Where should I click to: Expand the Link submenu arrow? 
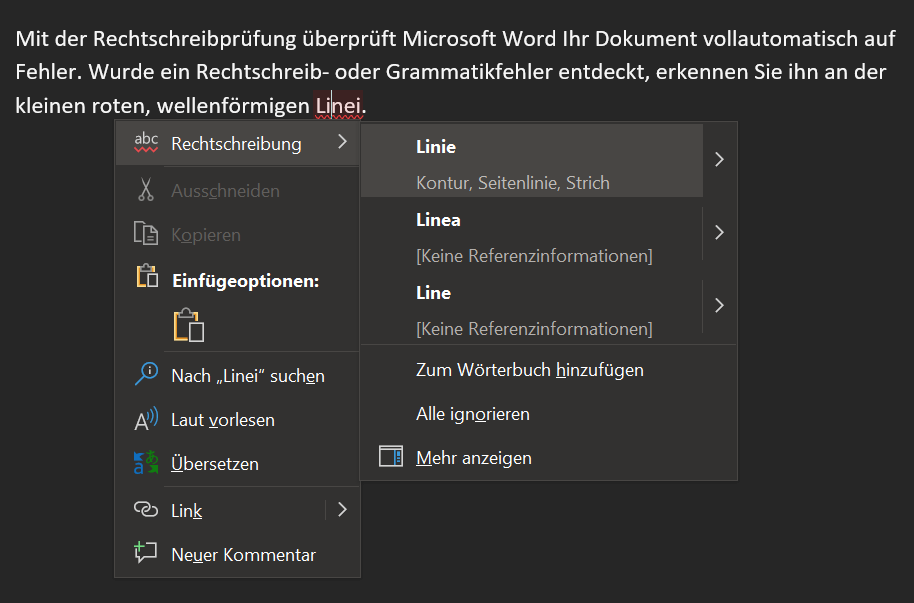pyautogui.click(x=343, y=510)
